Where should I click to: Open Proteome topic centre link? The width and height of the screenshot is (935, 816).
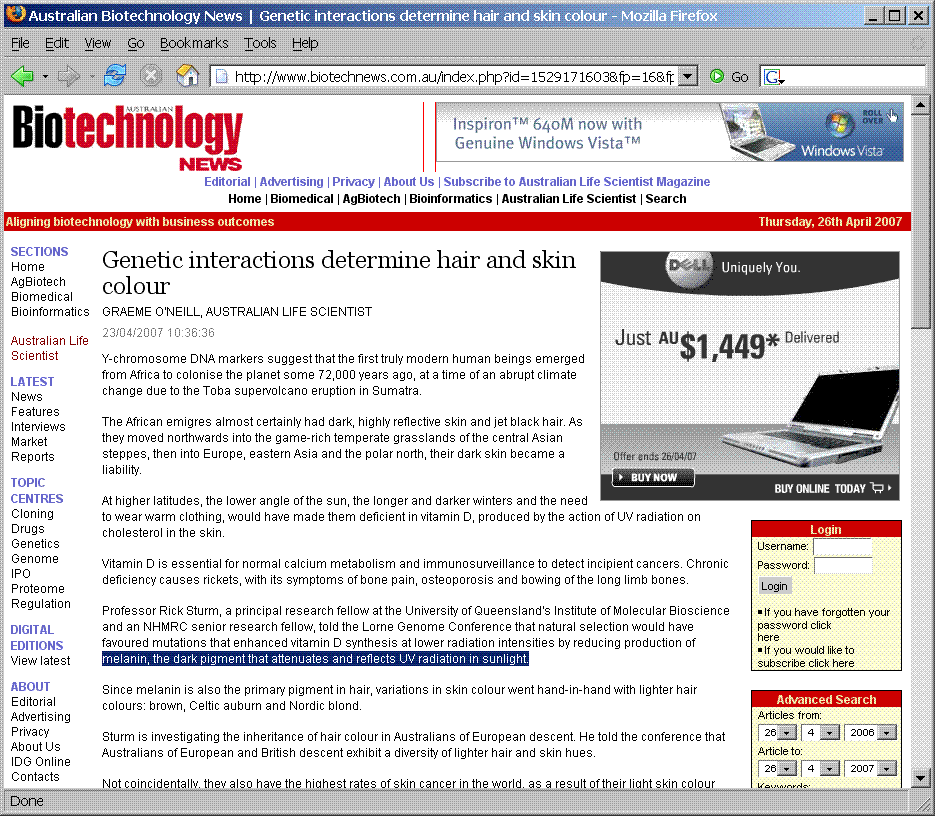click(x=38, y=589)
